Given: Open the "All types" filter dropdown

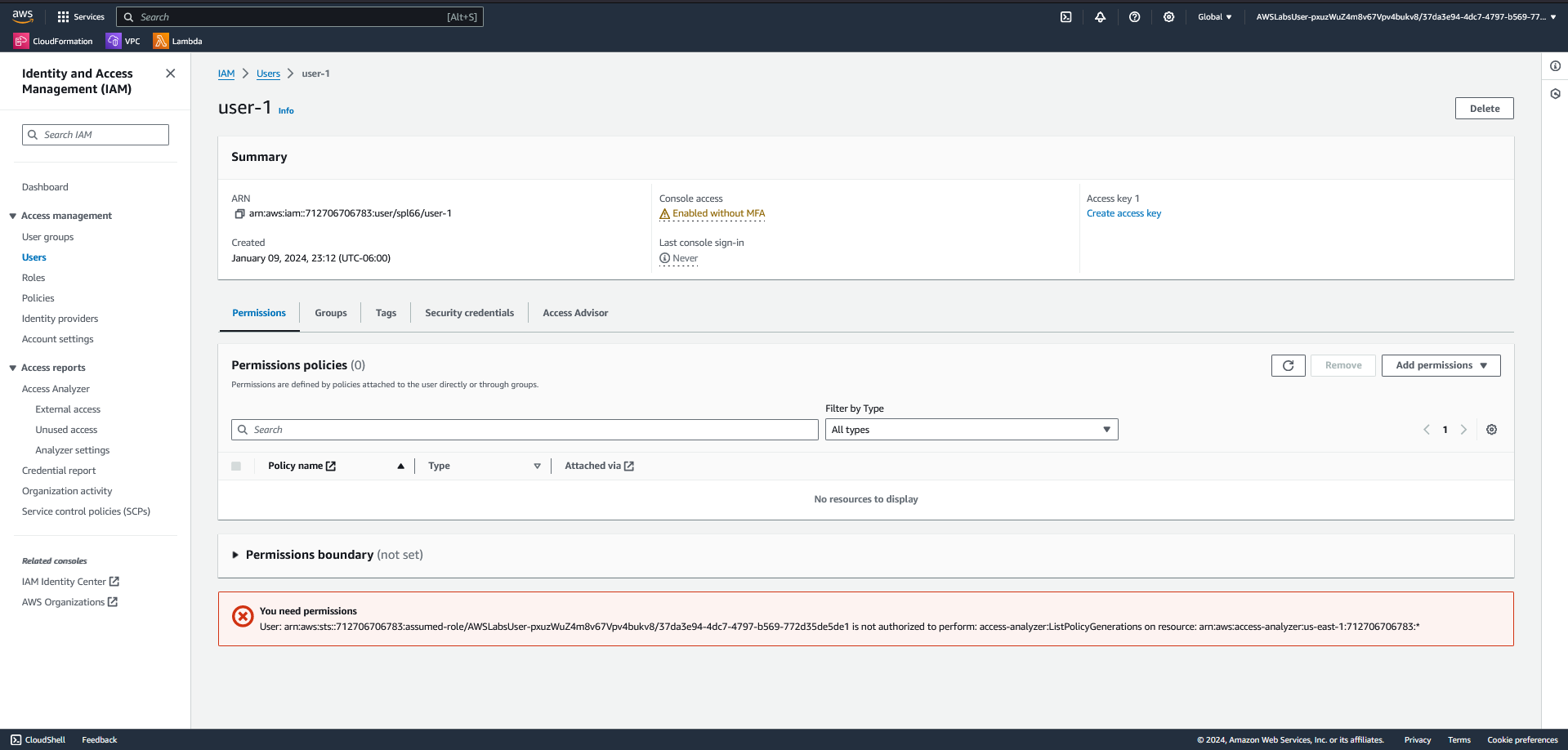Looking at the screenshot, I should coord(971,429).
